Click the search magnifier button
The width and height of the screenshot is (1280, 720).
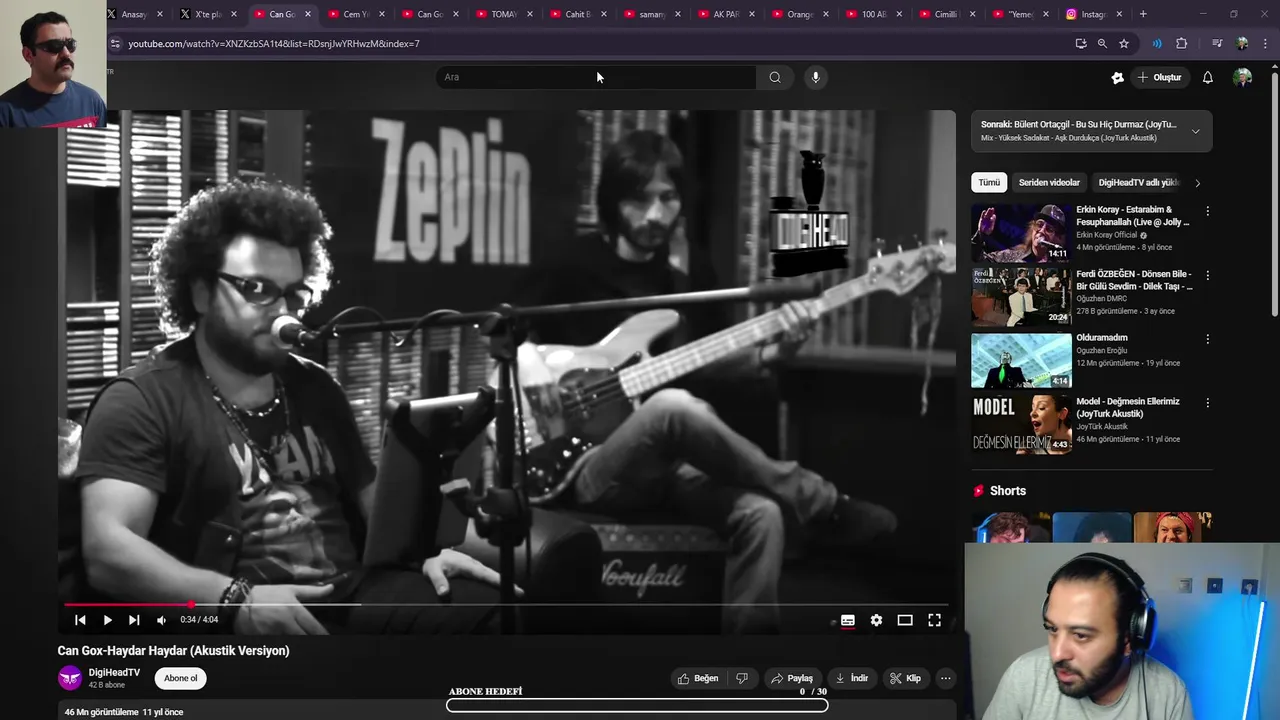(x=775, y=77)
